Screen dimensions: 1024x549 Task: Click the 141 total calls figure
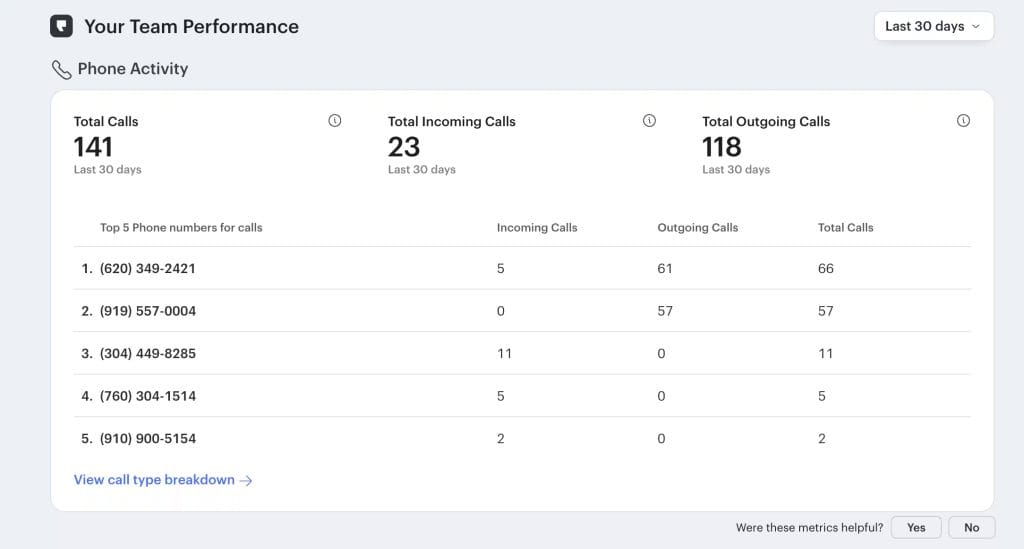tap(93, 147)
